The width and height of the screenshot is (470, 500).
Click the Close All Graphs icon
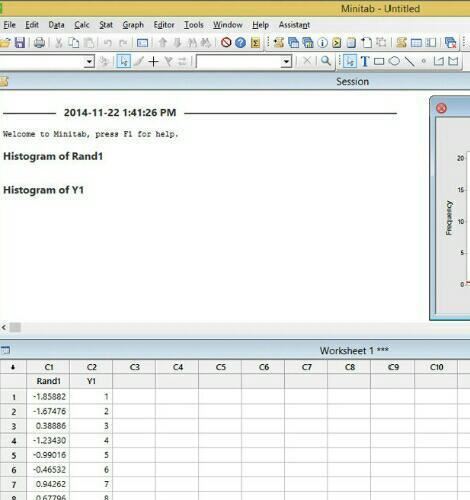coord(450,43)
